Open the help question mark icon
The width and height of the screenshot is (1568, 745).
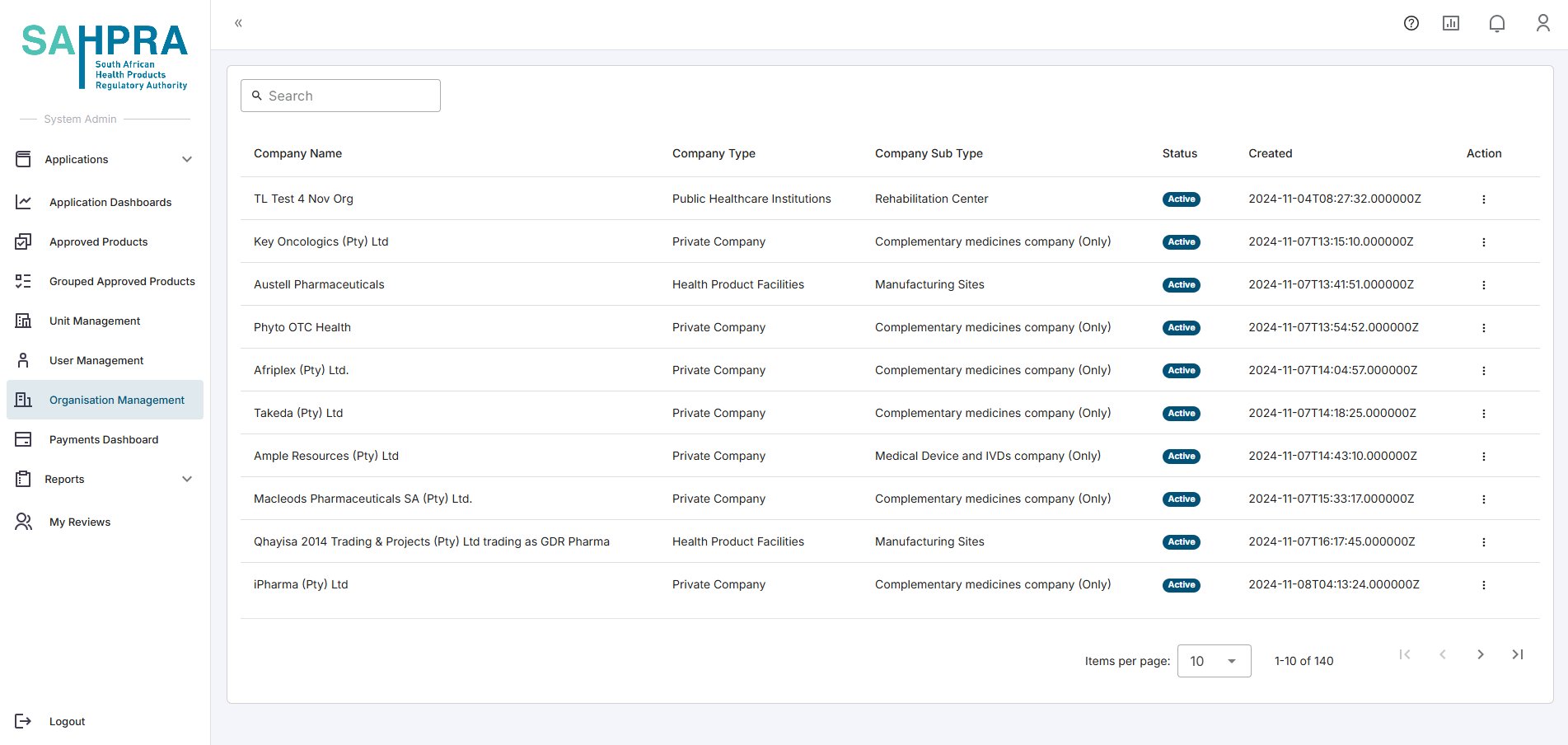tap(1411, 23)
